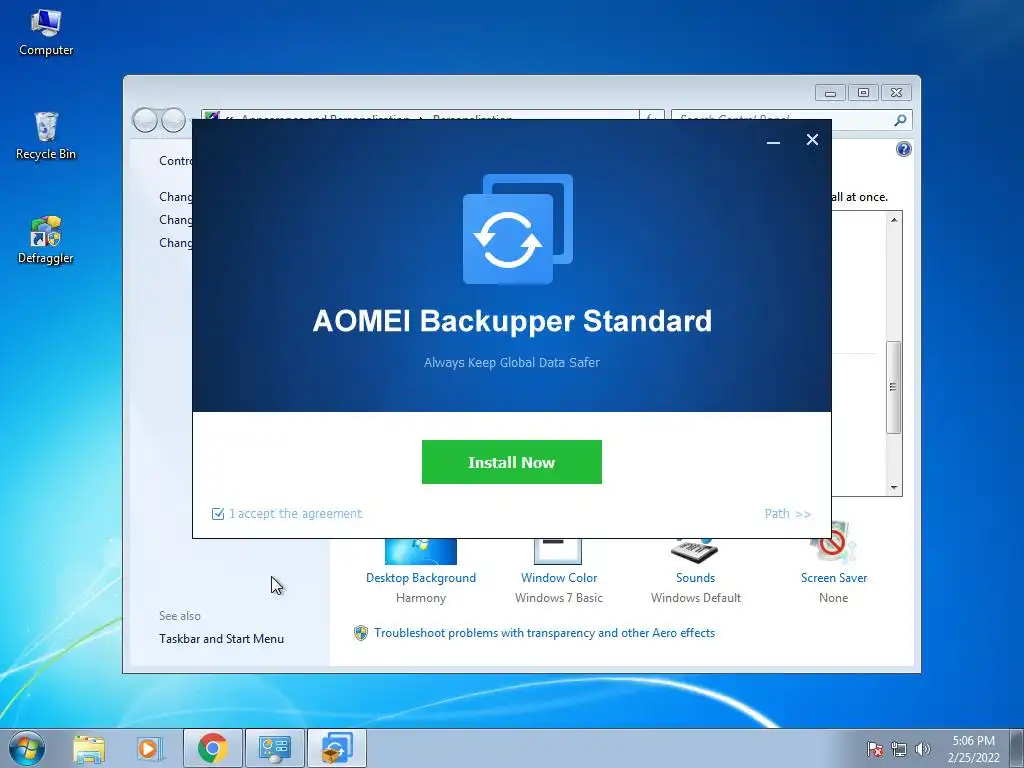Click the Forward button in Control Panel
This screenshot has height=768, width=1024.
point(174,120)
